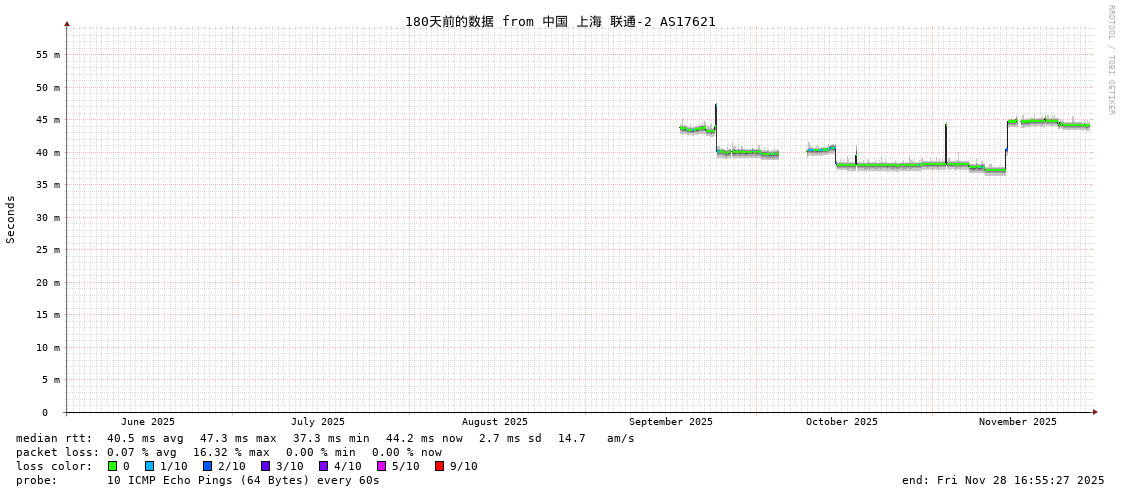Select the violet 4/10 loss swatch

323,466
